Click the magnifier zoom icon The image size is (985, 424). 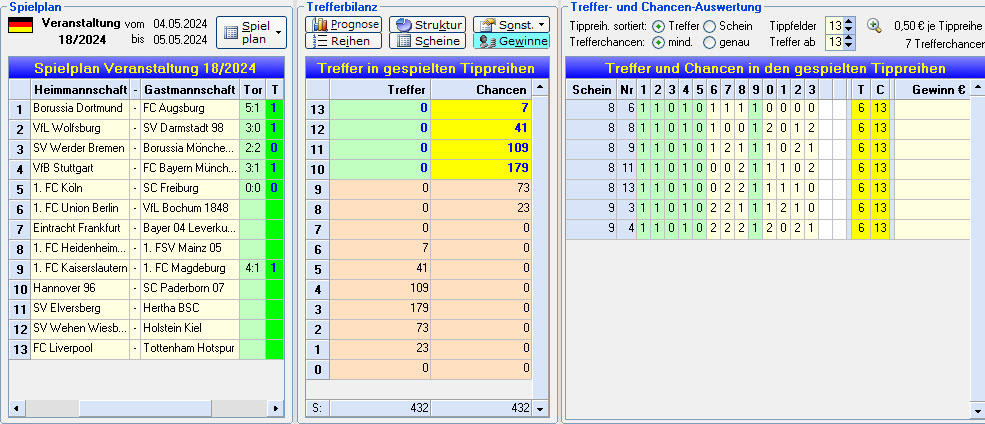[874, 25]
